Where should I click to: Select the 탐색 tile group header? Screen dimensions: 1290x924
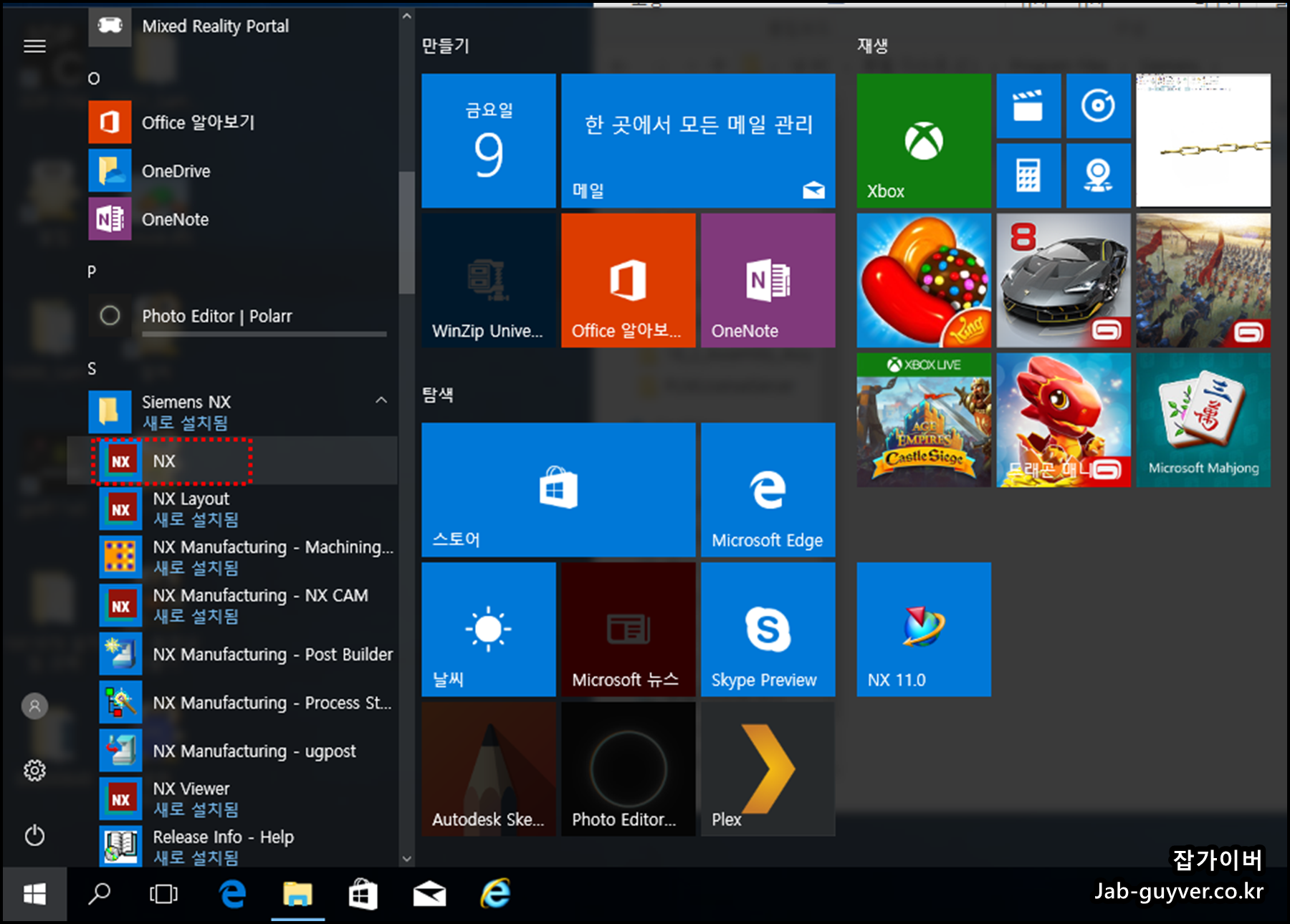click(x=437, y=395)
